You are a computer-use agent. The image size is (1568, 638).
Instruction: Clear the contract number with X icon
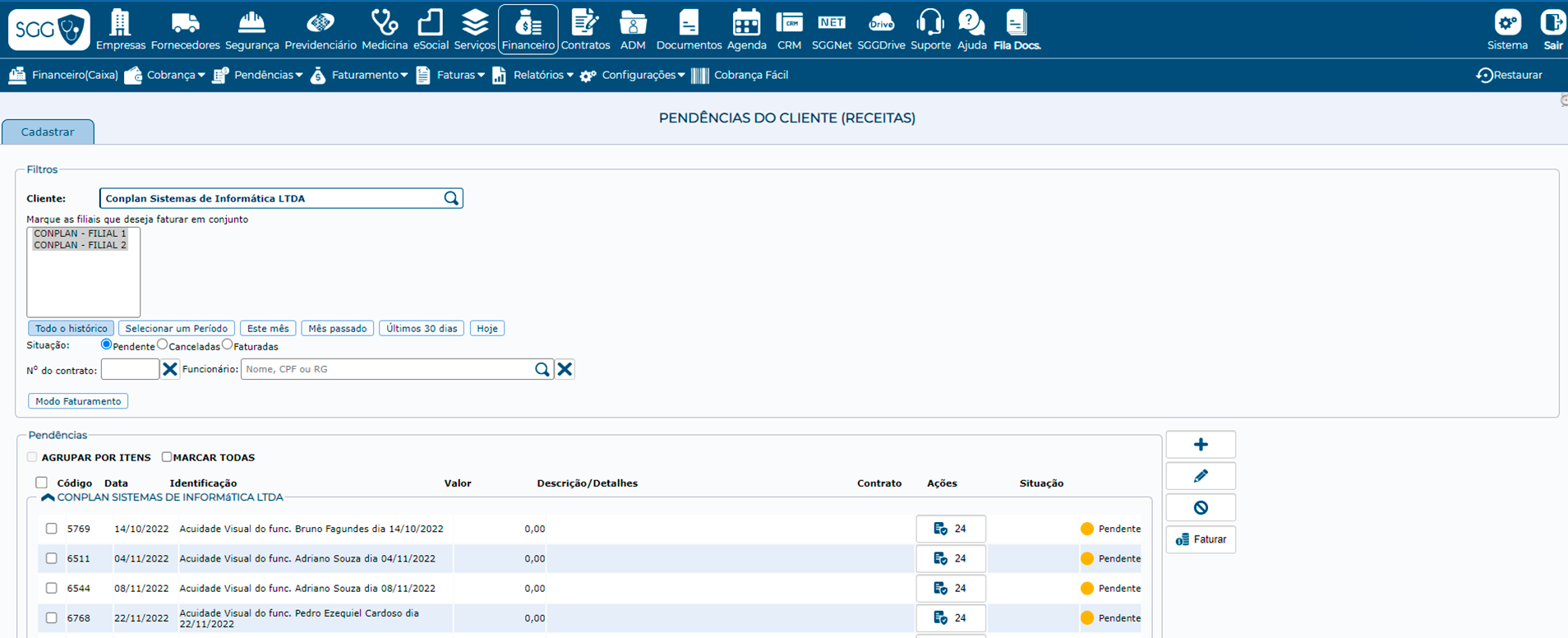(170, 369)
